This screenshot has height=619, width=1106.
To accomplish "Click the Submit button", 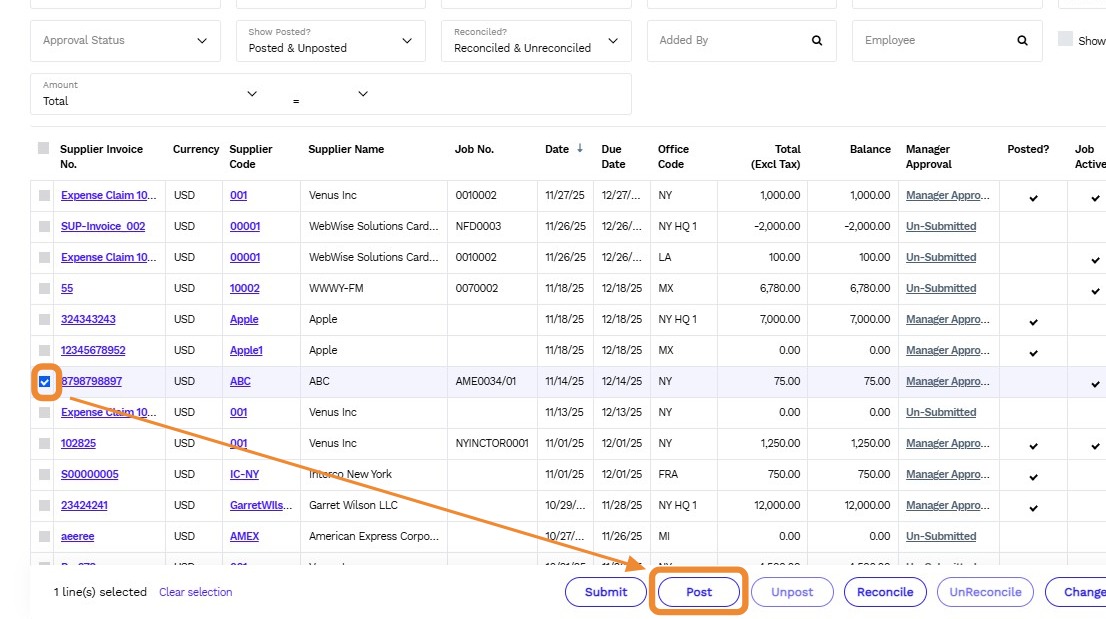I will 606,592.
